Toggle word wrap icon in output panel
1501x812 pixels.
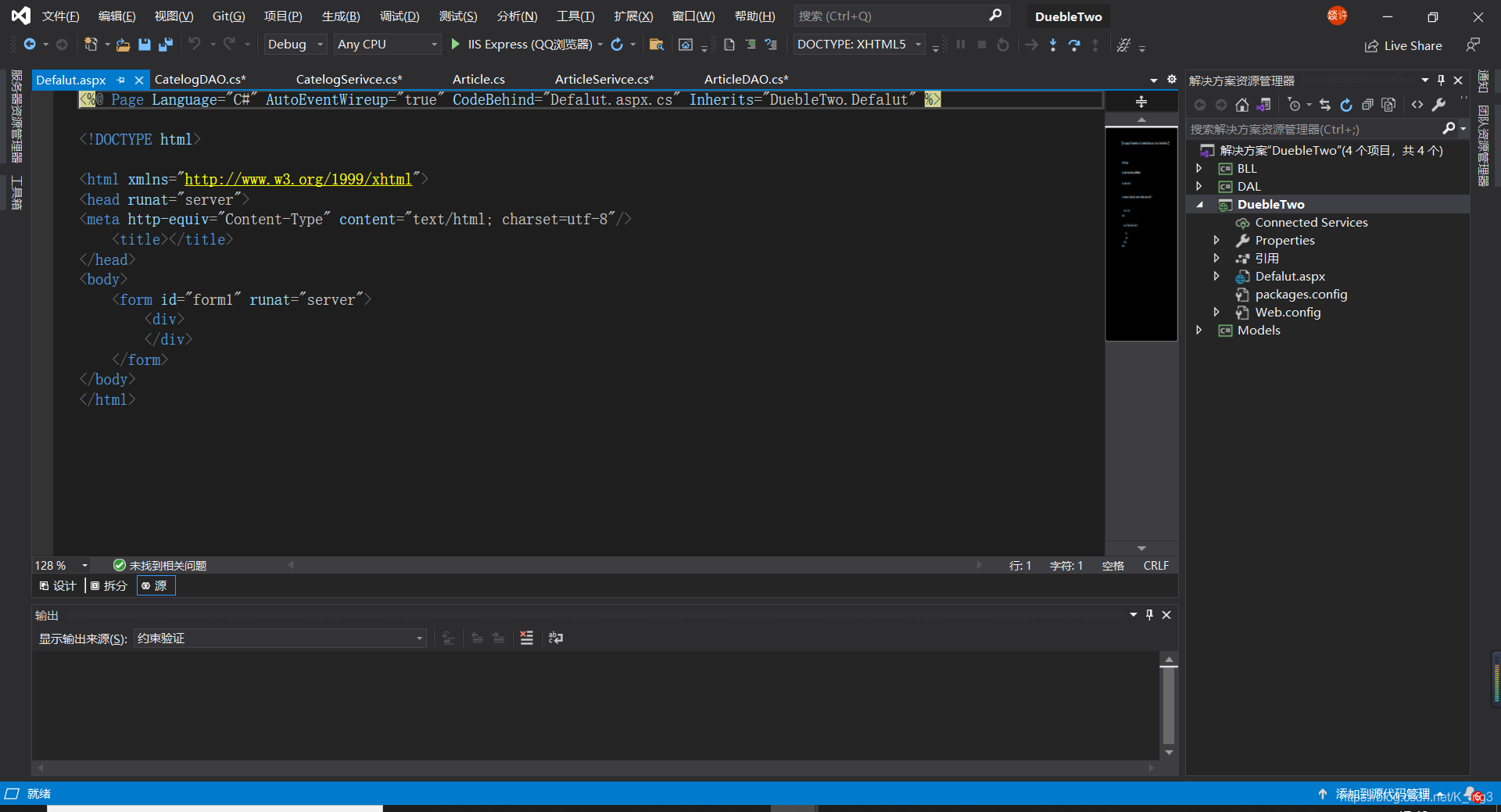coord(556,638)
